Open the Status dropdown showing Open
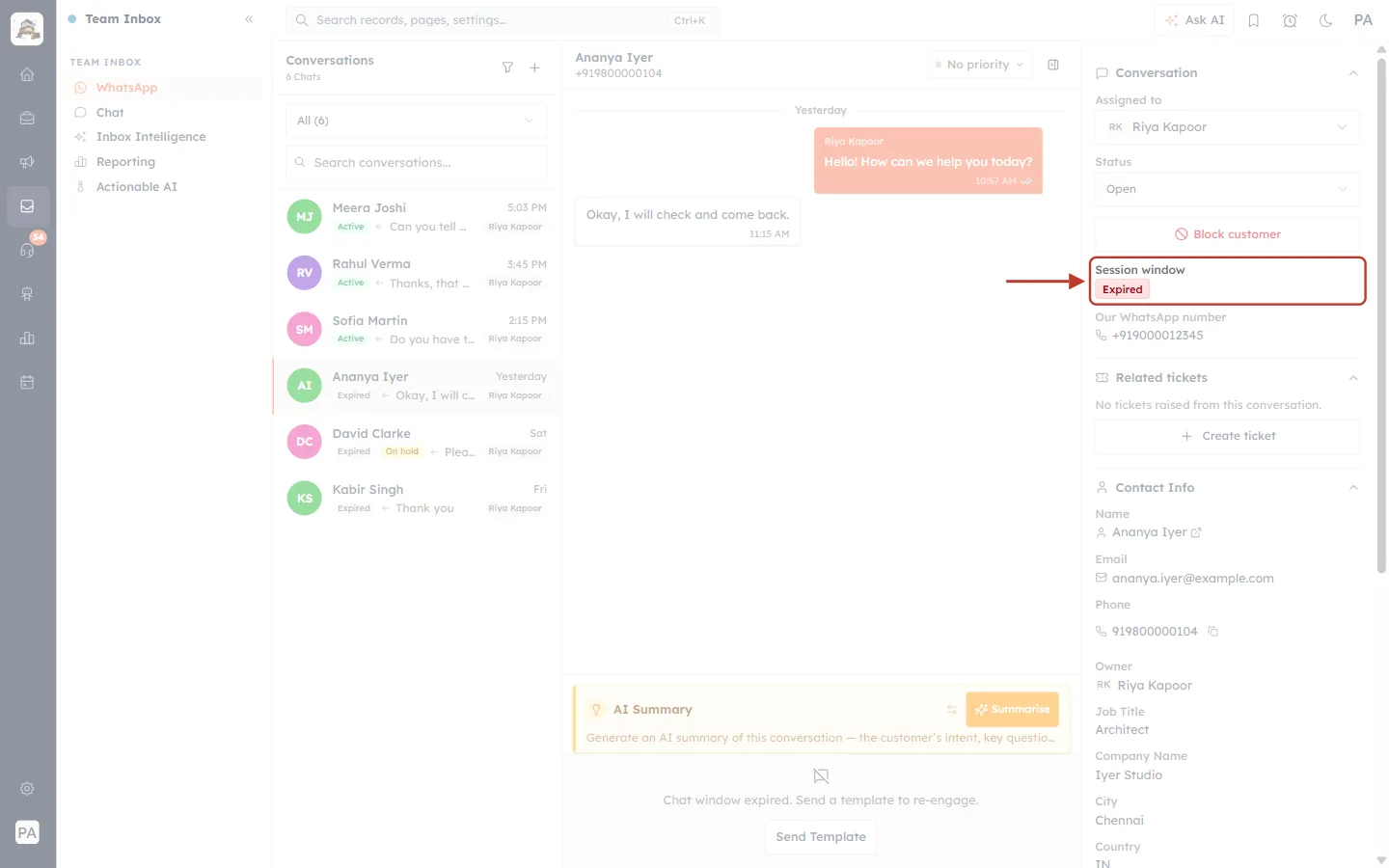 click(1227, 189)
